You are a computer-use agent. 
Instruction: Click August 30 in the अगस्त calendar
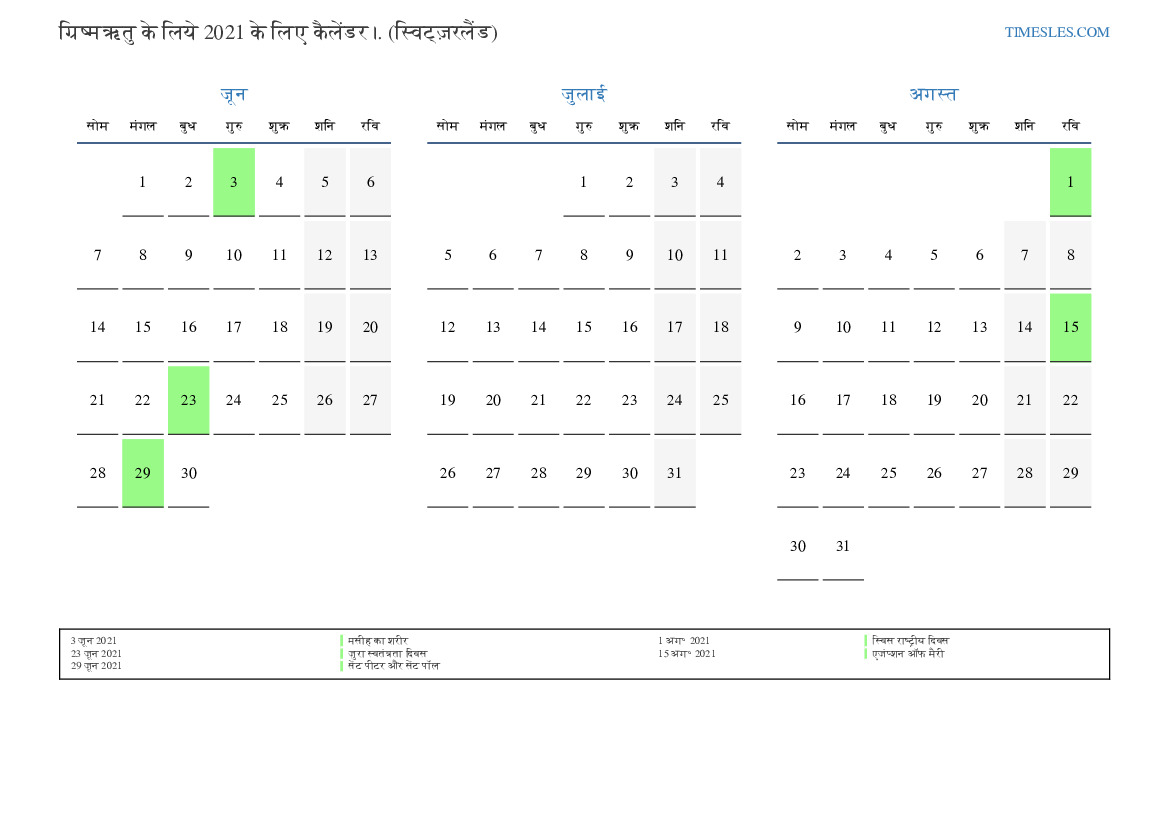pos(798,546)
